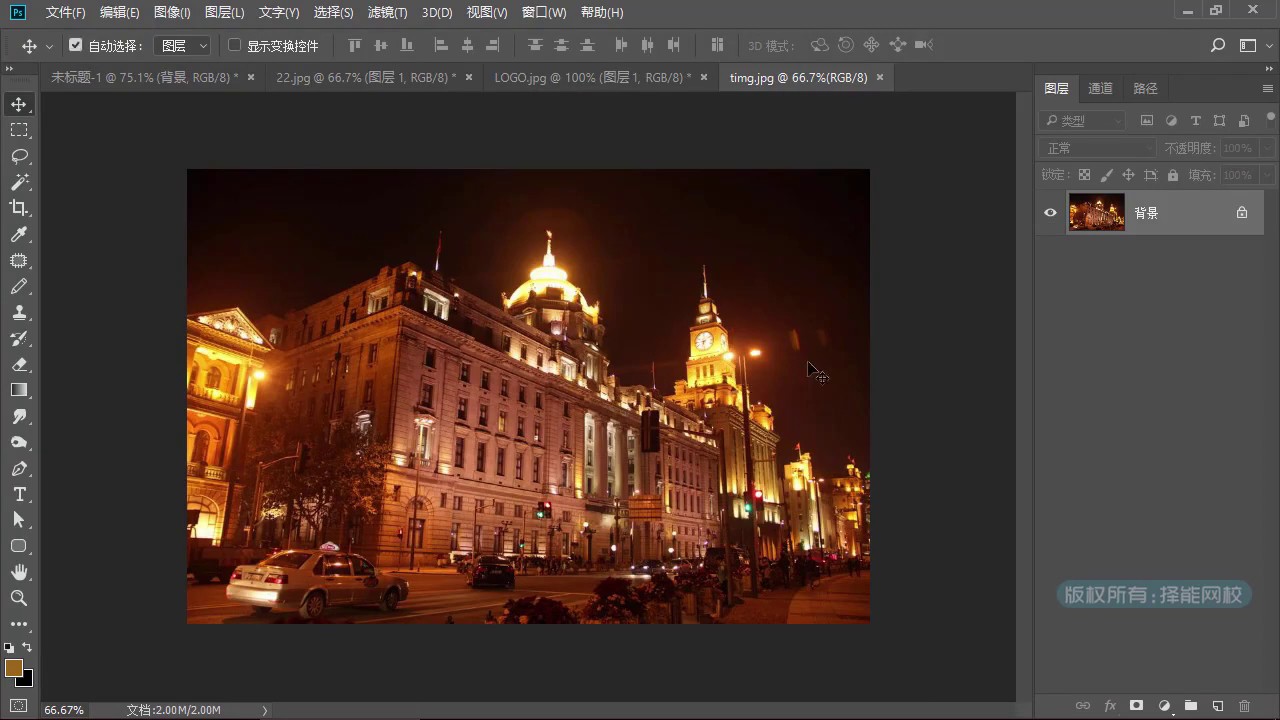The height and width of the screenshot is (720, 1280).
Task: Select the Lasso tool
Action: [x=19, y=156]
